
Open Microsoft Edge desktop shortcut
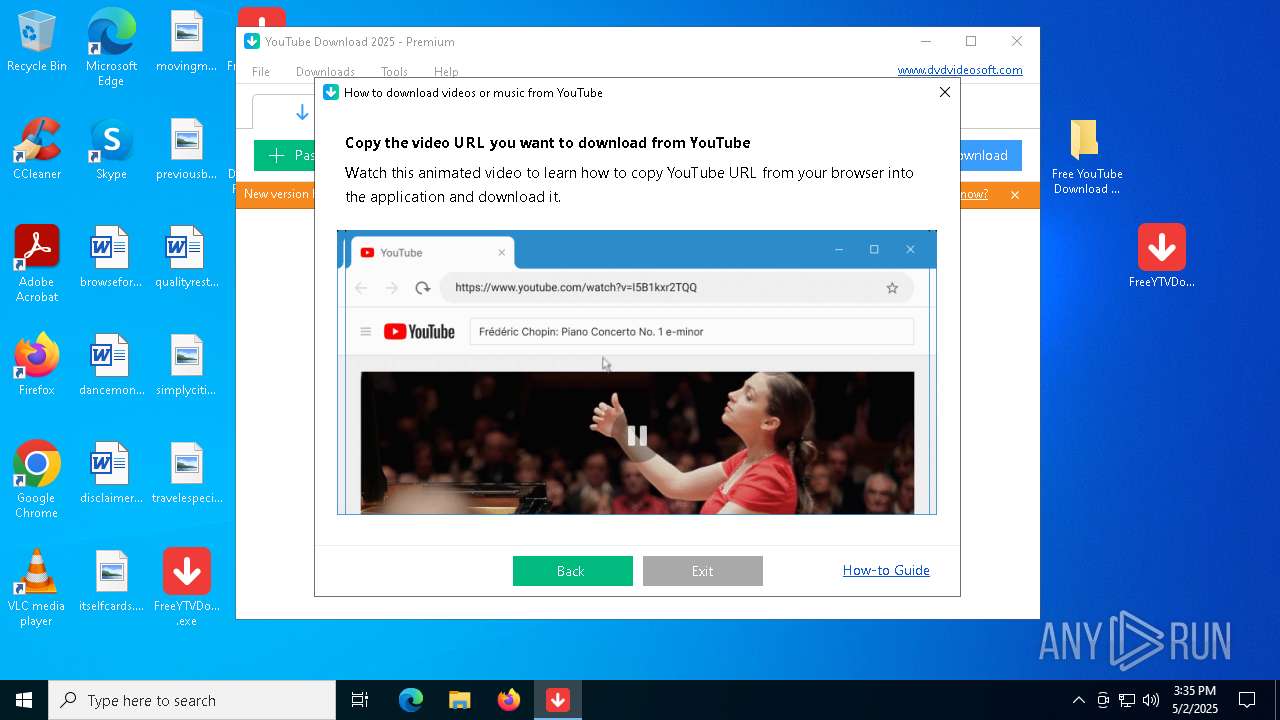(111, 48)
